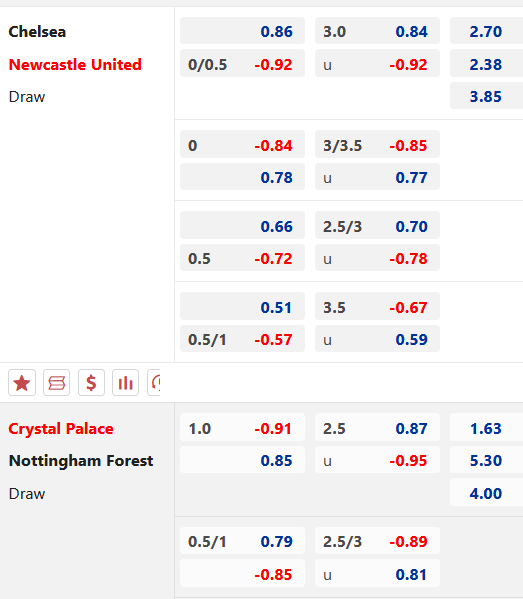This screenshot has width=523, height=599.
Task: Choose Chelsea win odds 2.70
Action: (486, 31)
